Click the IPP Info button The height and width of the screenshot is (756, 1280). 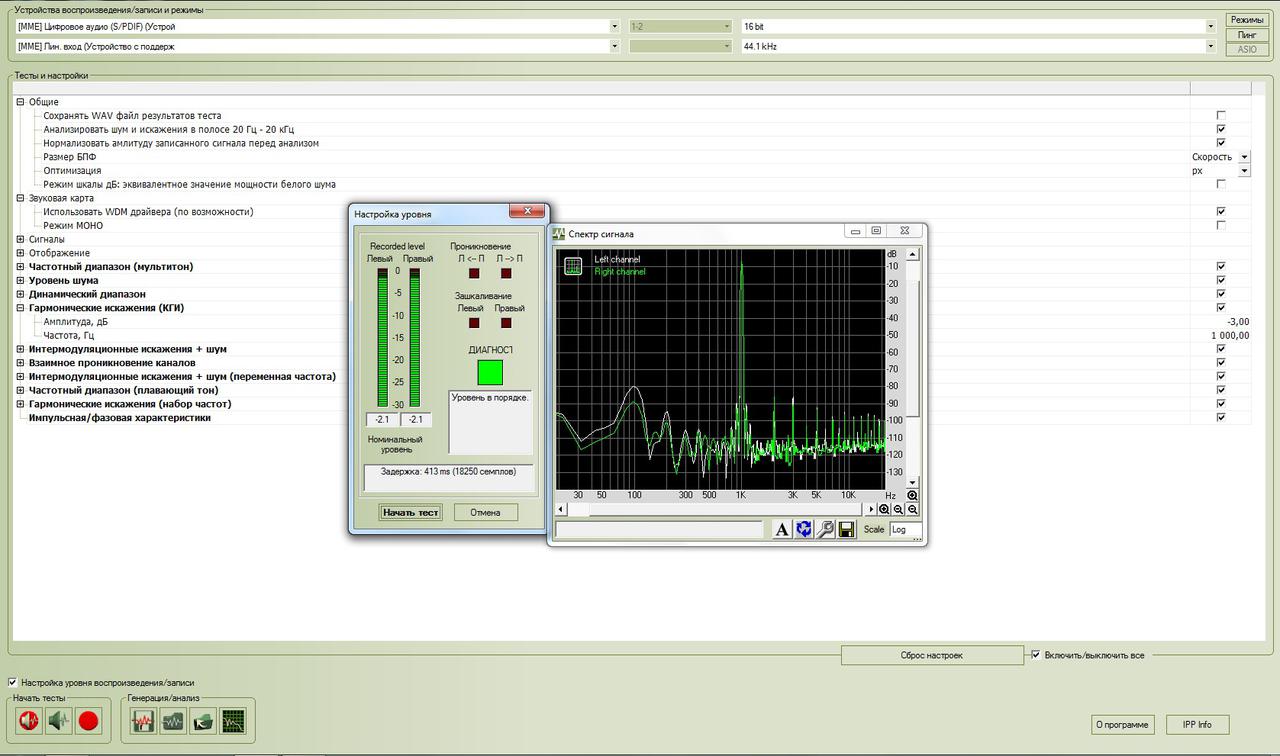pos(1197,724)
